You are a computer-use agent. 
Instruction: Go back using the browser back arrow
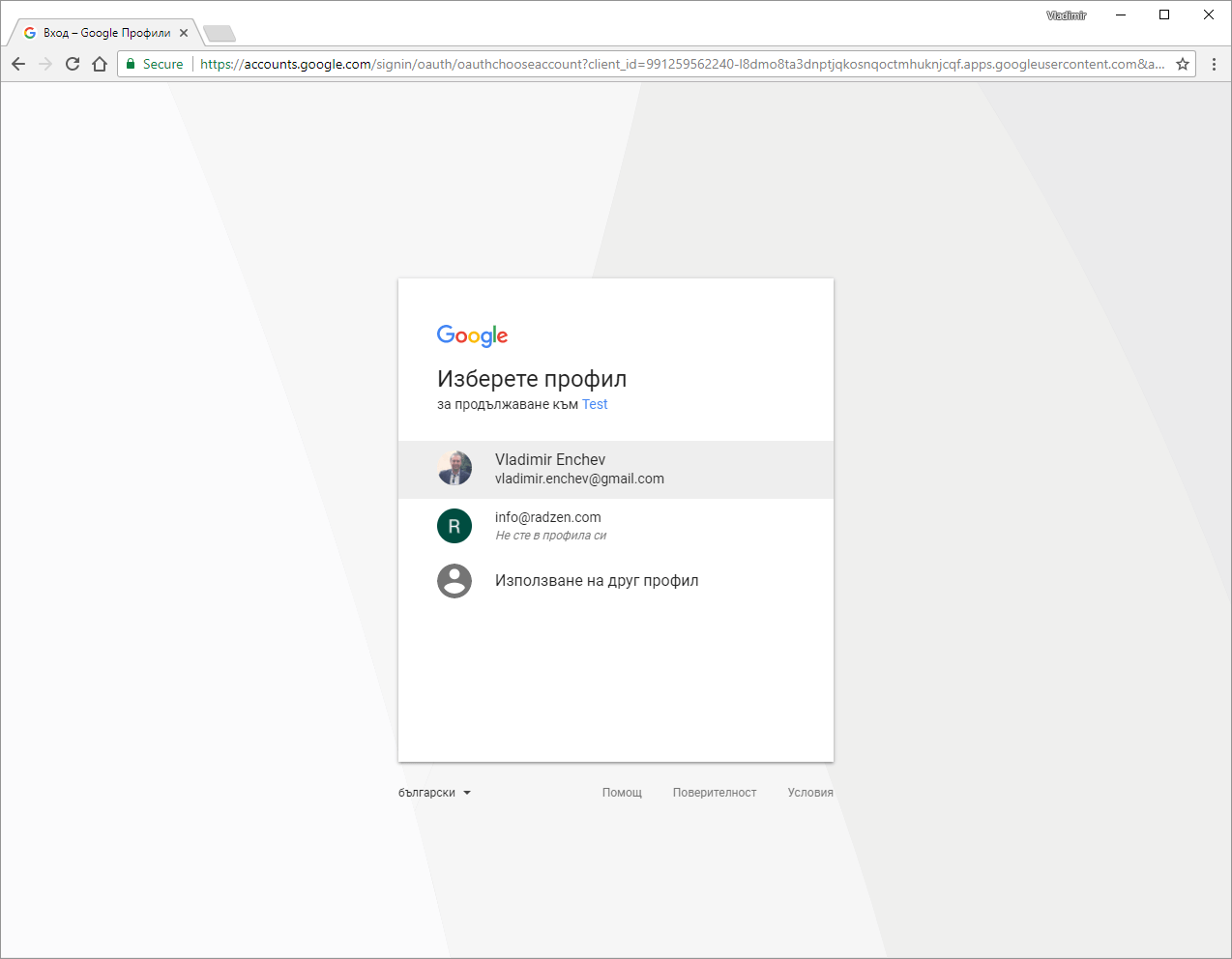tap(18, 64)
